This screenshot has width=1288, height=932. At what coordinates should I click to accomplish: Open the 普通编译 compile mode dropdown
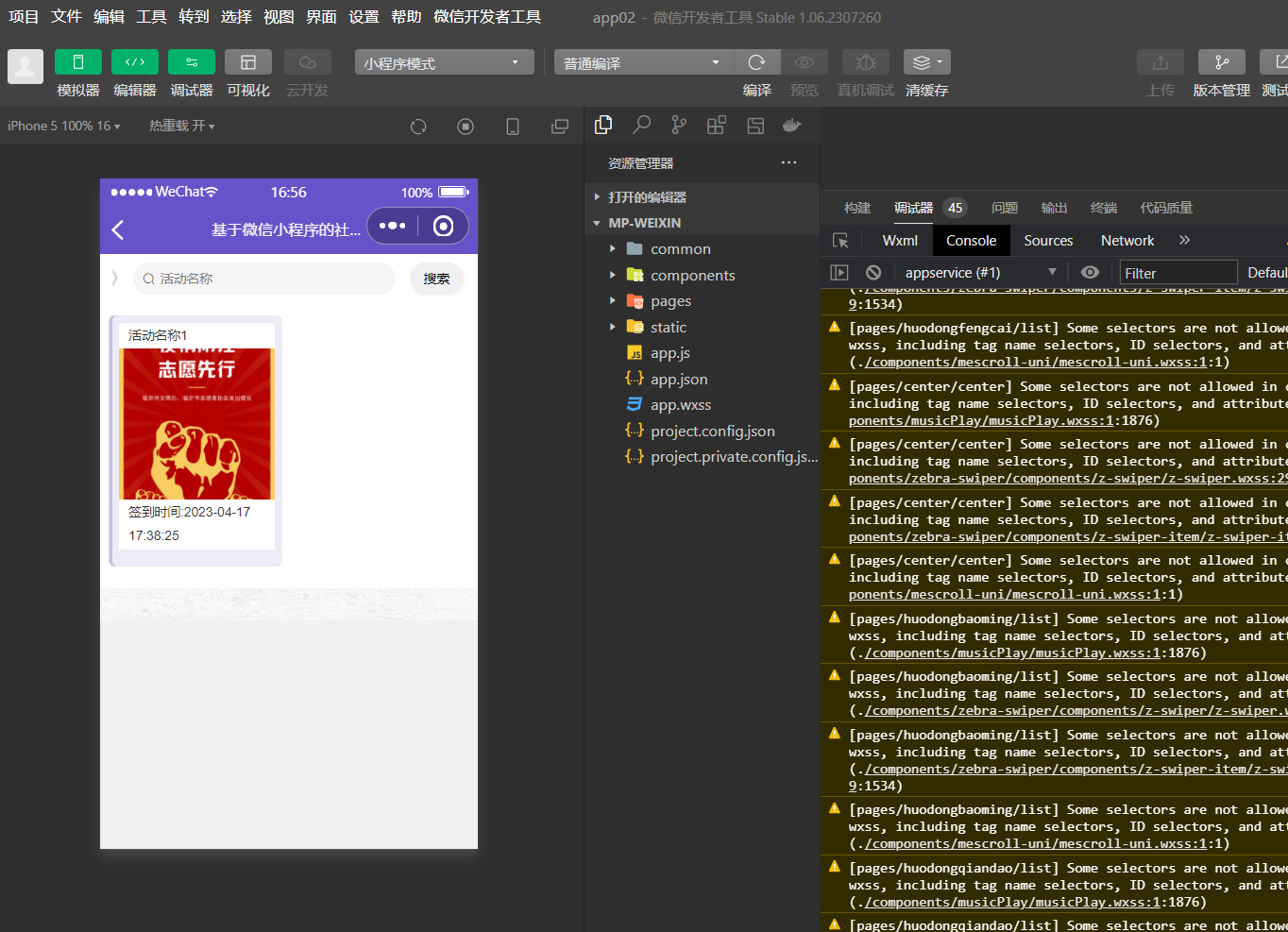point(644,62)
